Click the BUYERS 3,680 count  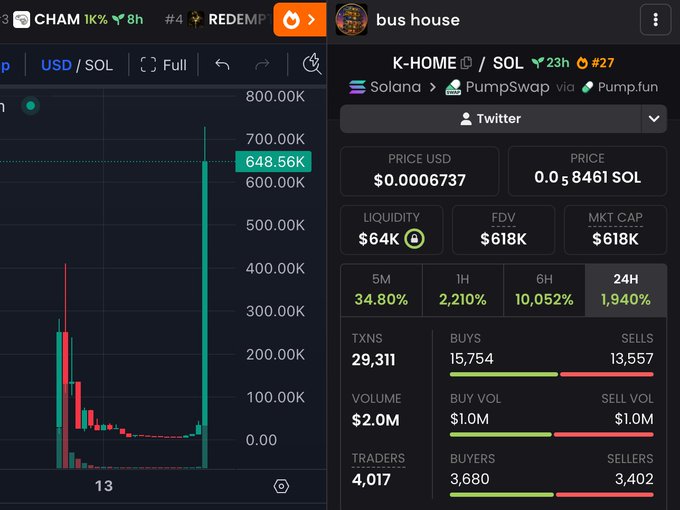pyautogui.click(x=470, y=479)
